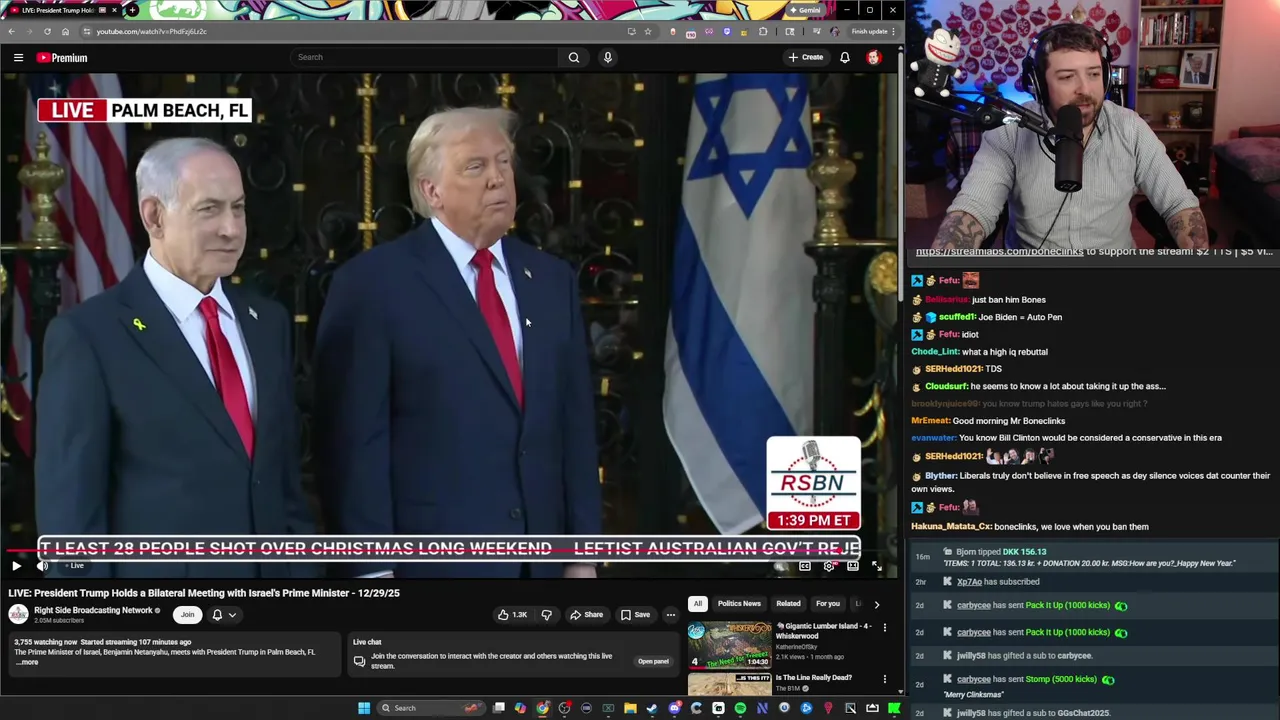Open the live chat panel
Viewport: 1280px width, 720px height.
pyautogui.click(x=653, y=661)
